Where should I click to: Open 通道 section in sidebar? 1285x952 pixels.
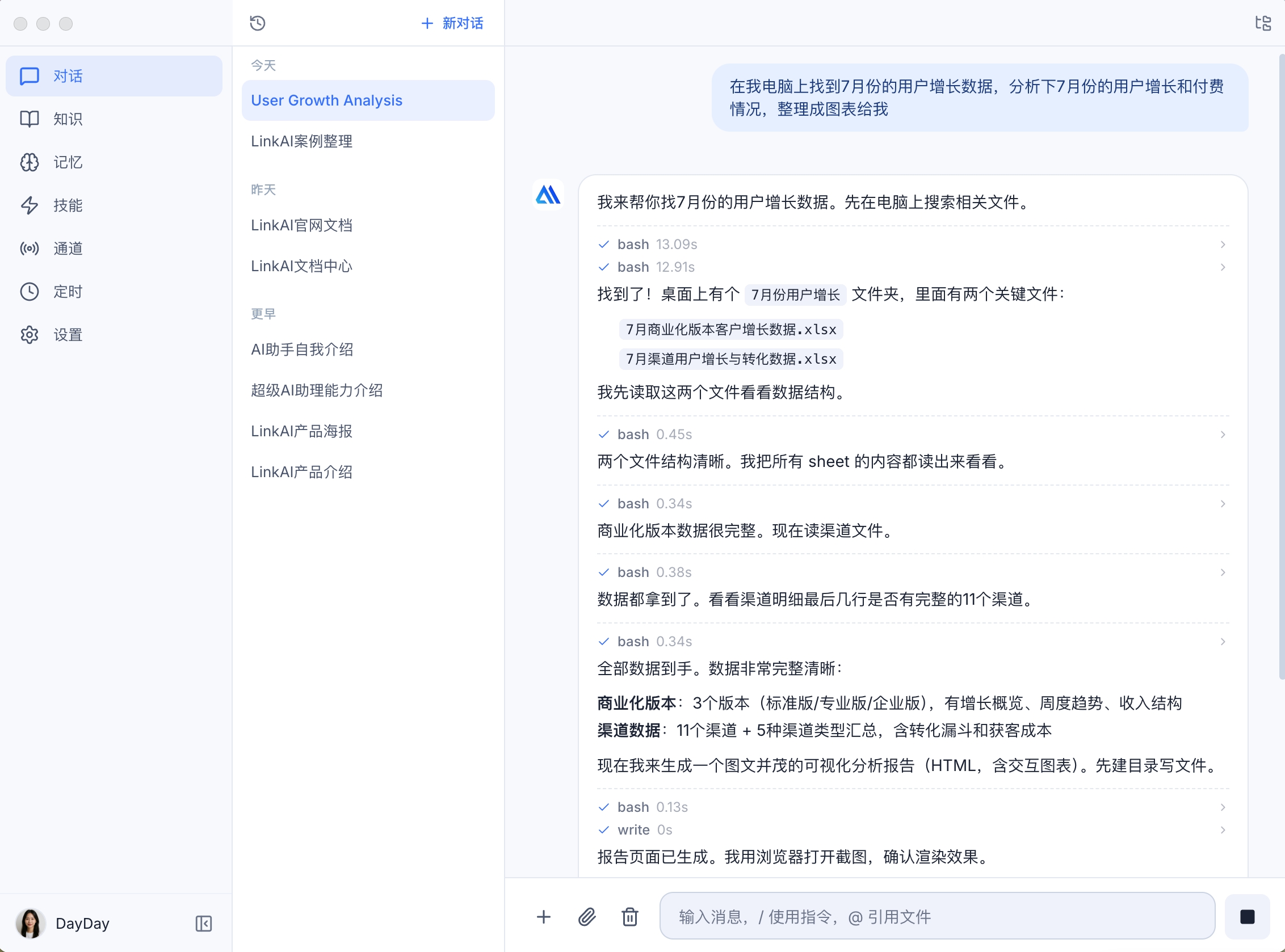[x=114, y=248]
